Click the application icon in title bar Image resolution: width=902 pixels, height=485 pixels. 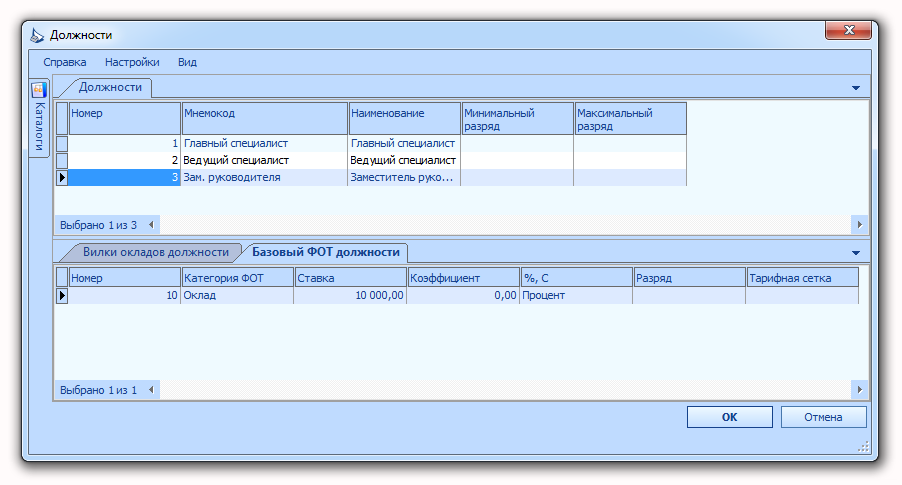click(37, 35)
